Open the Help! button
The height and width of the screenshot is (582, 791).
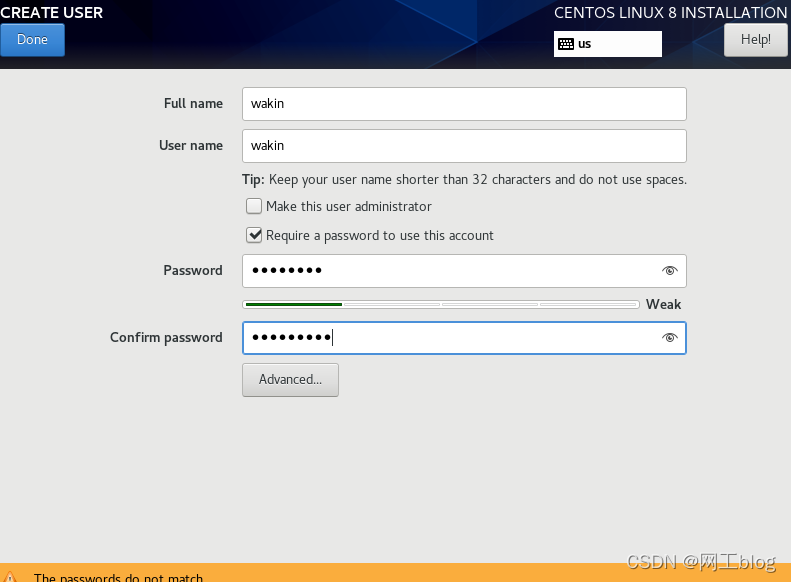click(755, 40)
